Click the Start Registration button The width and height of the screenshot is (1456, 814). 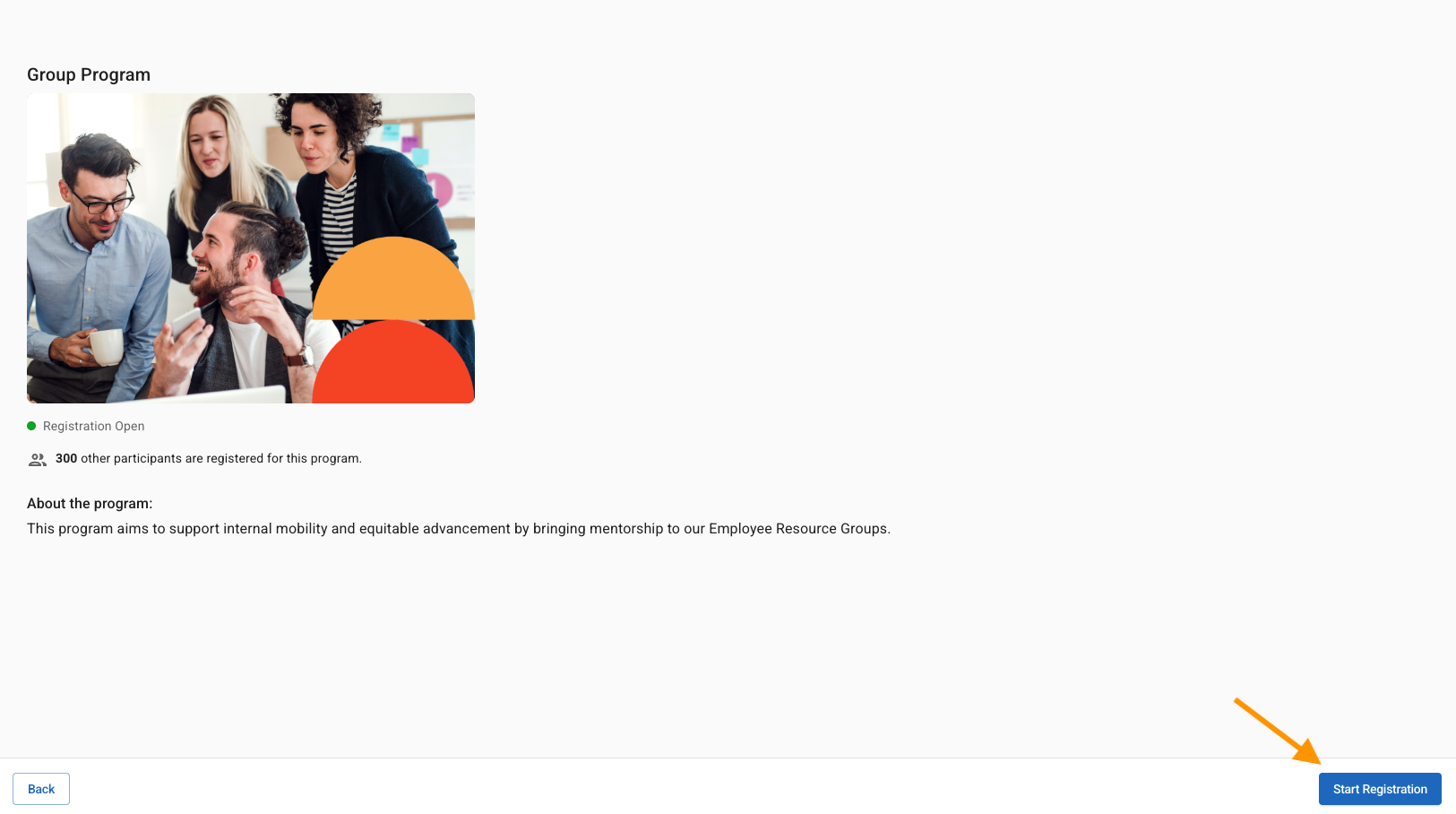click(1380, 789)
